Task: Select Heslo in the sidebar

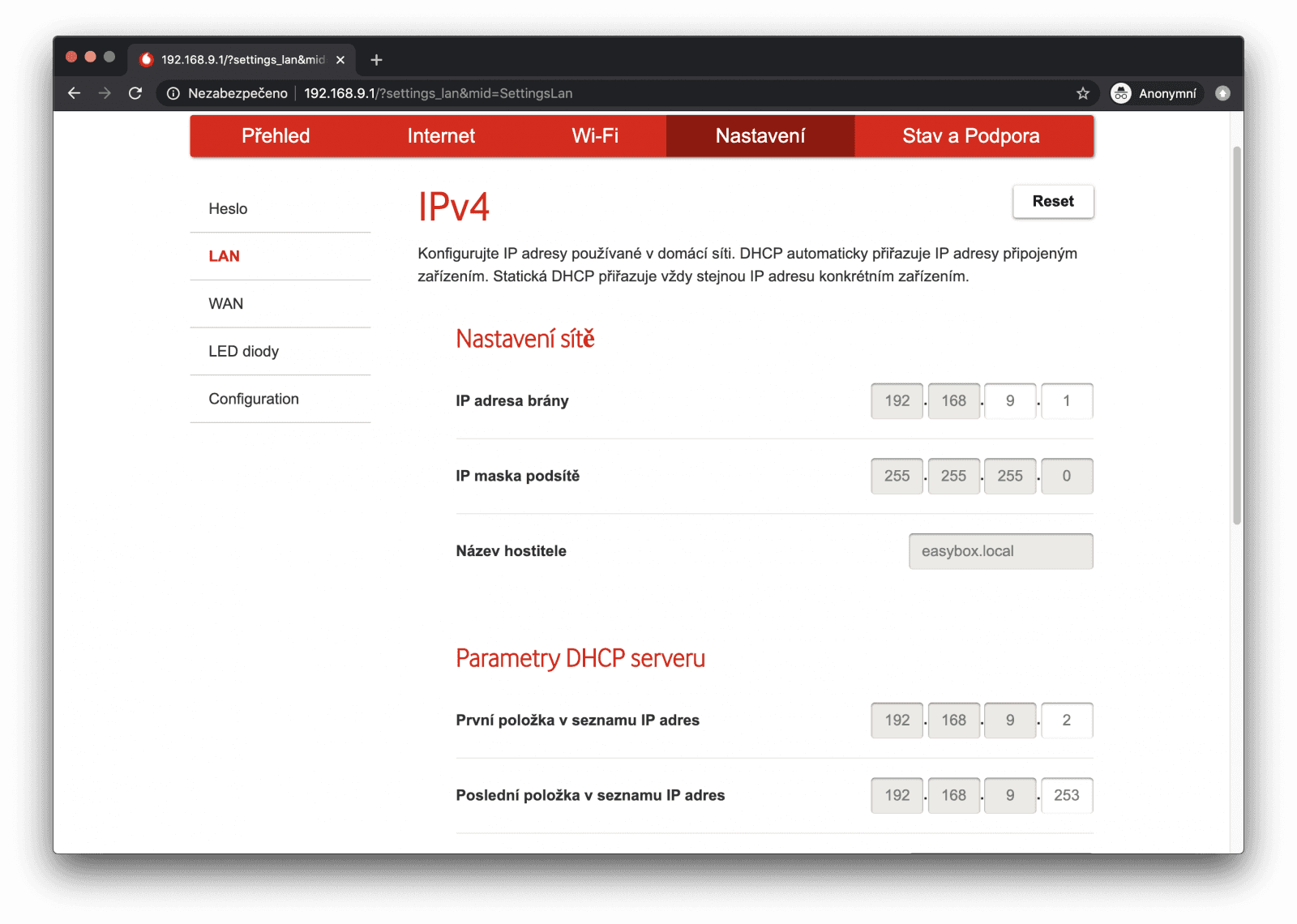Action: [227, 208]
